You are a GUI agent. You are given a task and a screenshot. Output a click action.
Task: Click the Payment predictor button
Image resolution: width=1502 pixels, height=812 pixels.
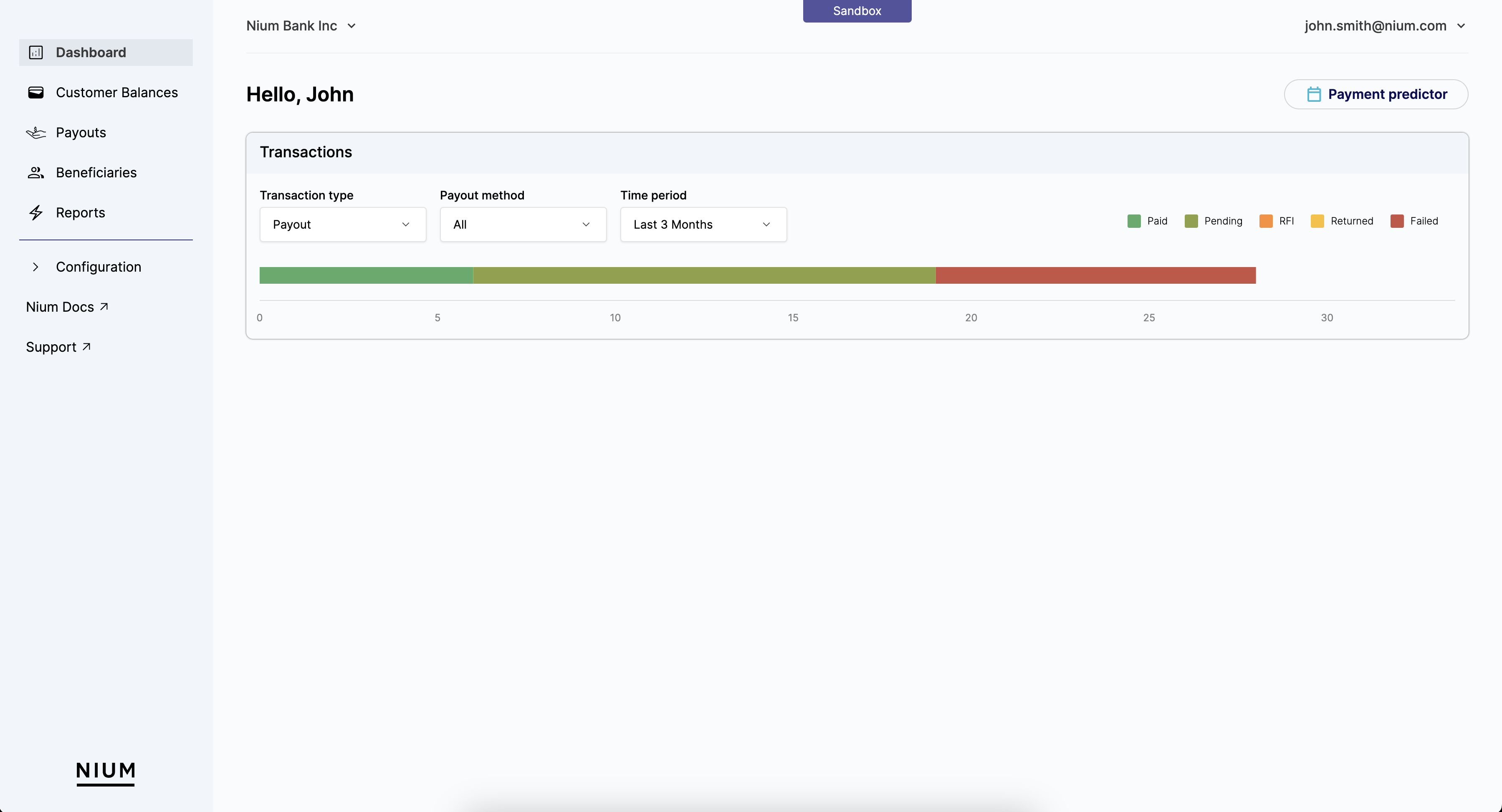point(1376,94)
